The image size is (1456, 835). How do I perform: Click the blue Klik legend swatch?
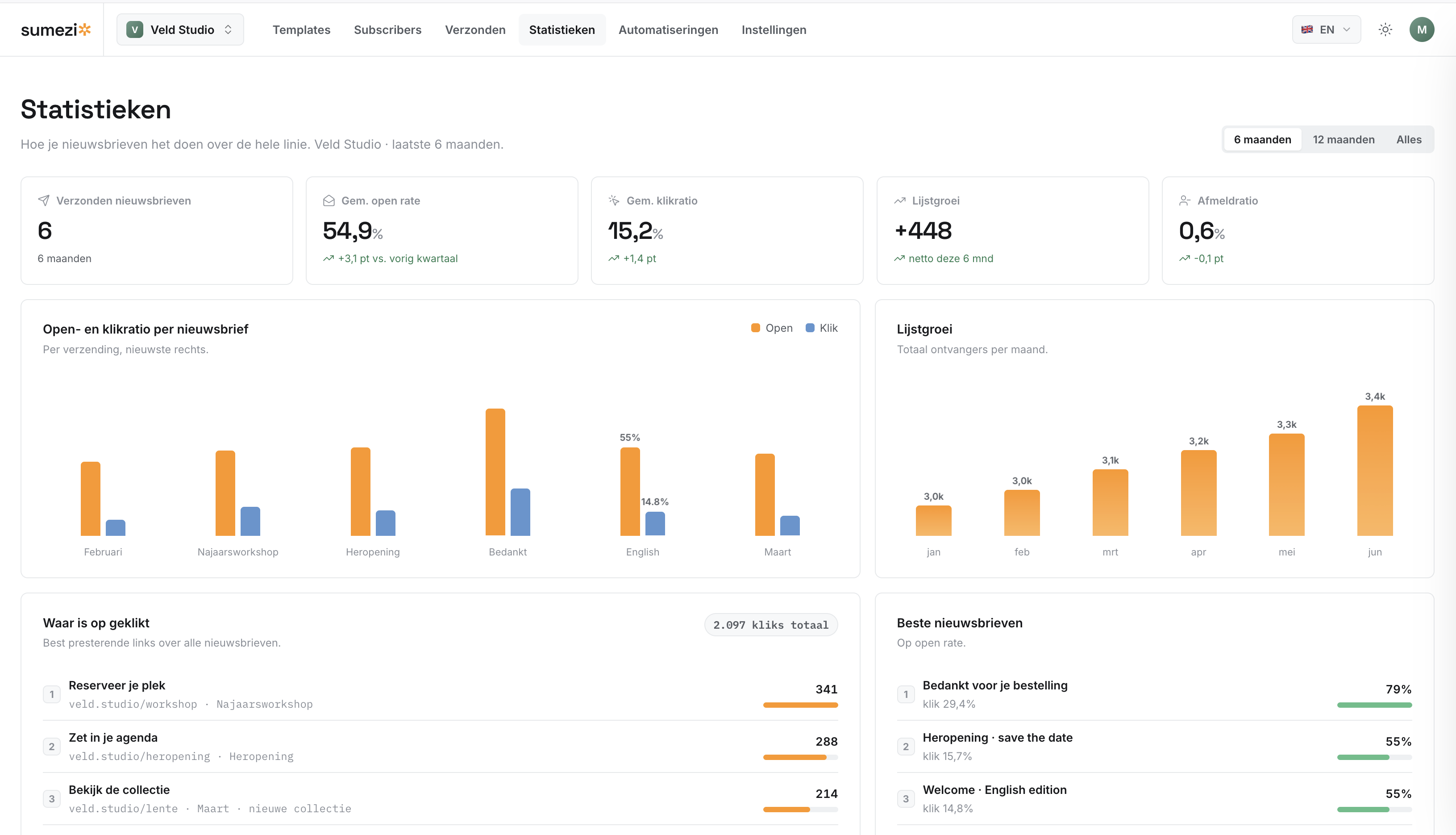[810, 328]
